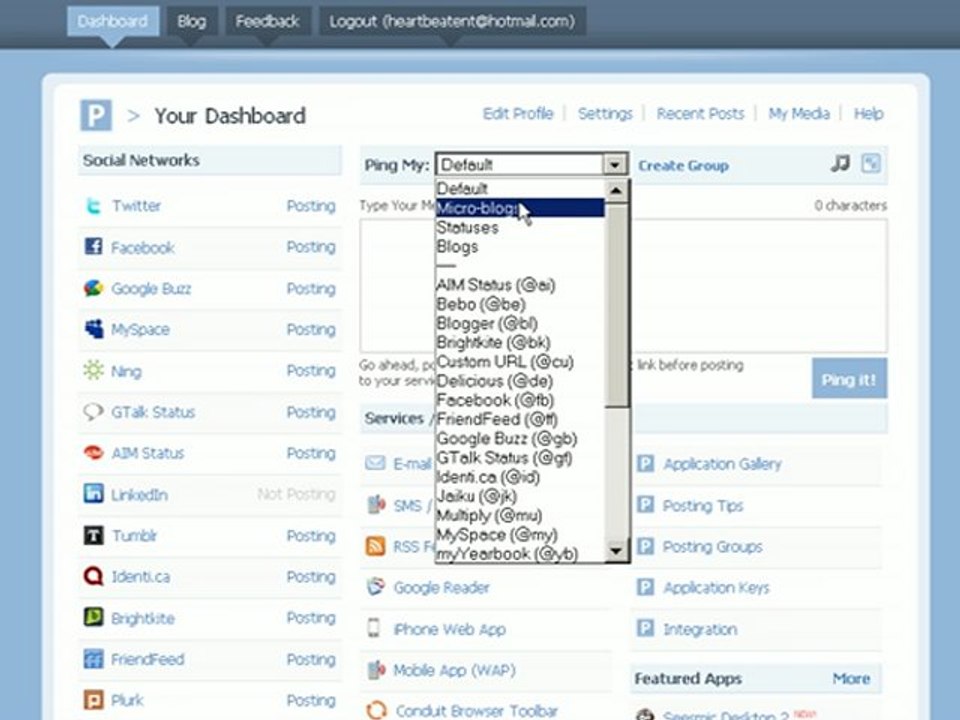Image resolution: width=960 pixels, height=720 pixels.
Task: Click the Brightkite icon
Action: tap(93, 617)
